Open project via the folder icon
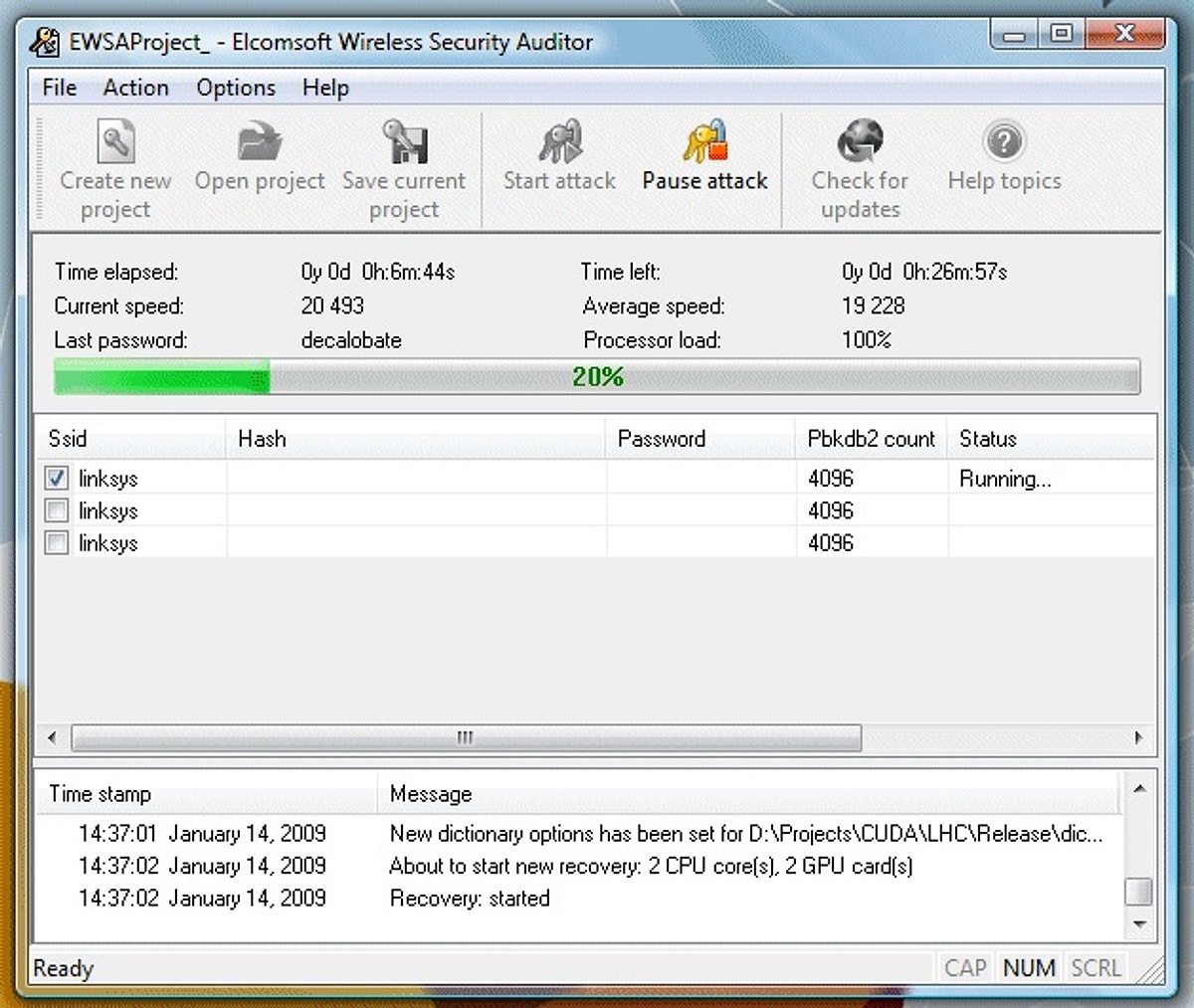This screenshot has width=1194, height=1008. click(x=260, y=142)
